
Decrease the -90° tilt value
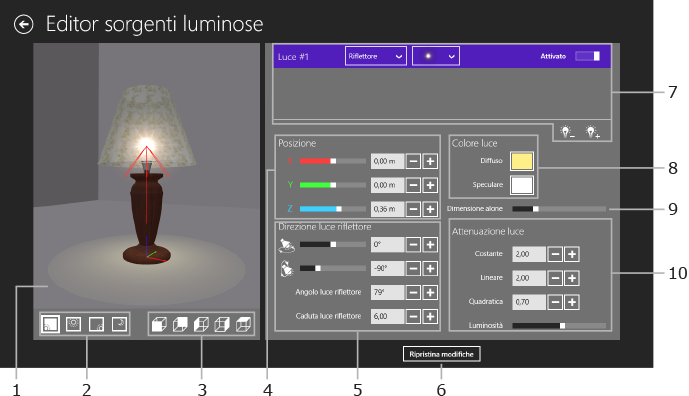(413, 268)
